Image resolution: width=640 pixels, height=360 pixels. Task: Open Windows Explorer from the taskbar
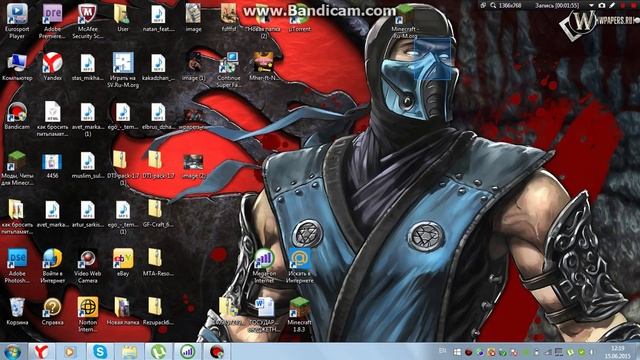[x=129, y=352]
